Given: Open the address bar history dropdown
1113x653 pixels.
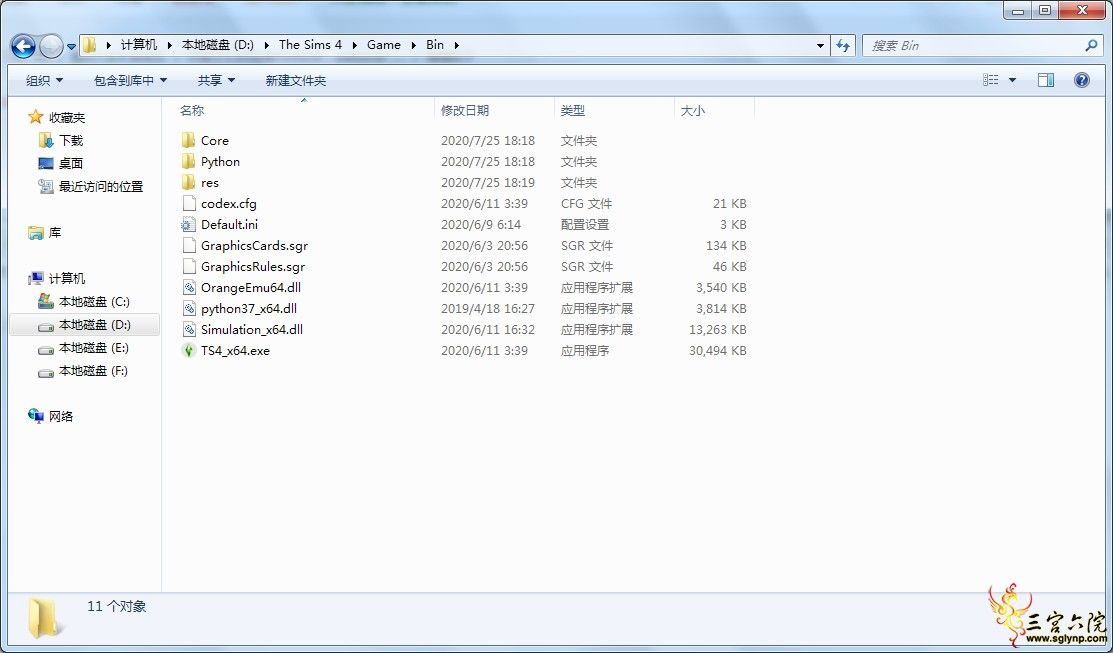Looking at the screenshot, I should 821,45.
